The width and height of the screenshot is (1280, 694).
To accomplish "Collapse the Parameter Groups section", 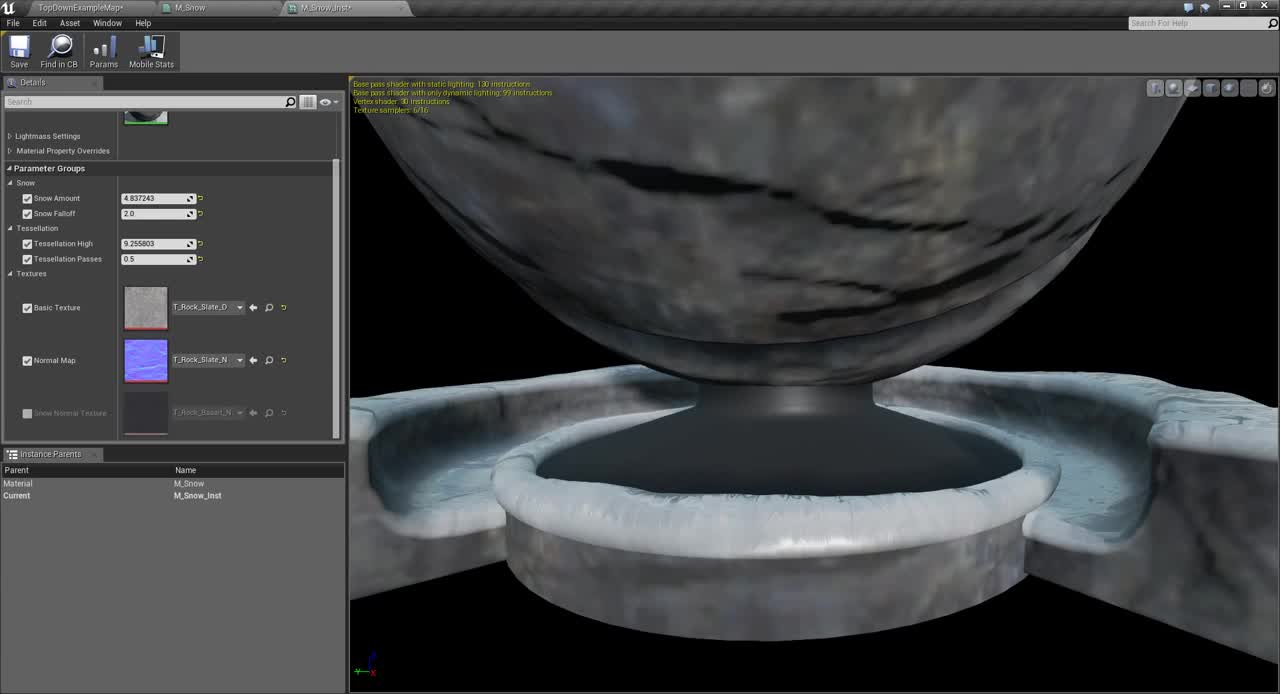I will [x=49, y=168].
